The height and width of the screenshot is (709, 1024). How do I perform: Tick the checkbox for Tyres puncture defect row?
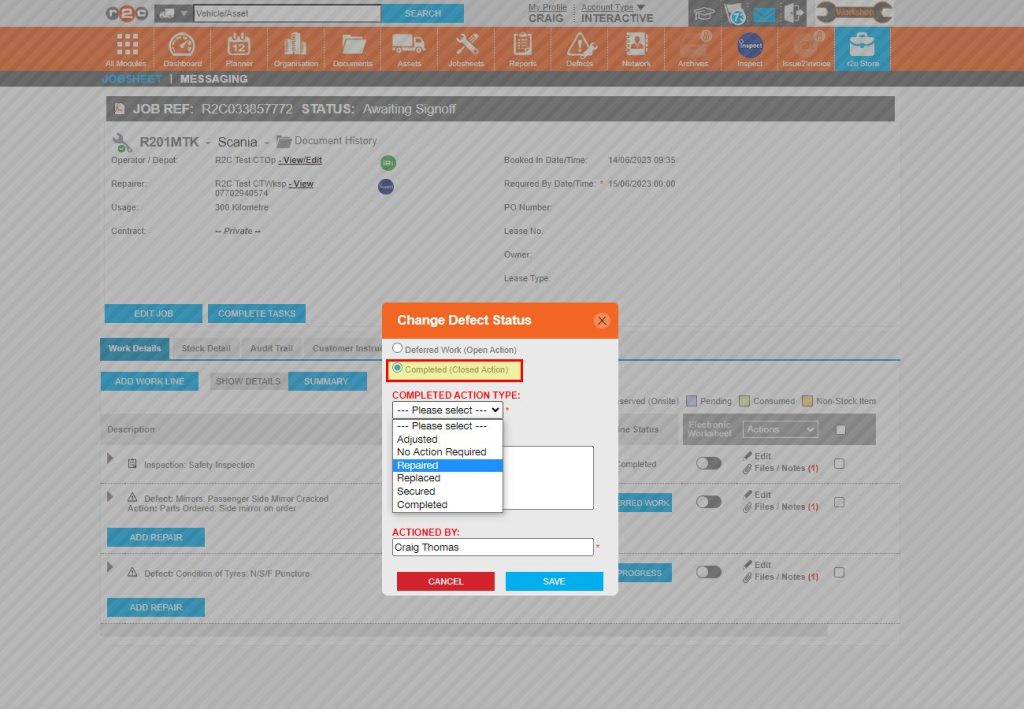[839, 573]
